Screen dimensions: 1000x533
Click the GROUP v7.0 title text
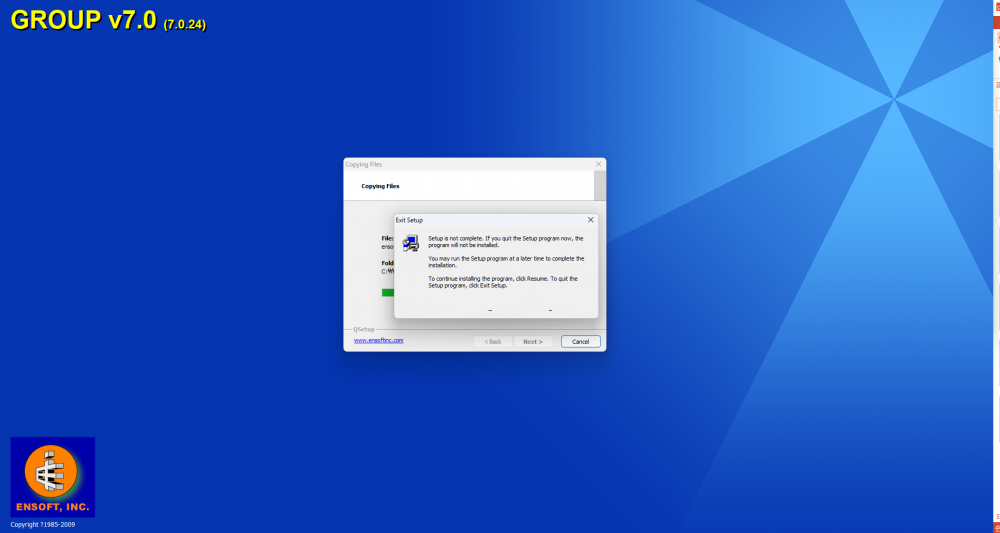pos(84,20)
